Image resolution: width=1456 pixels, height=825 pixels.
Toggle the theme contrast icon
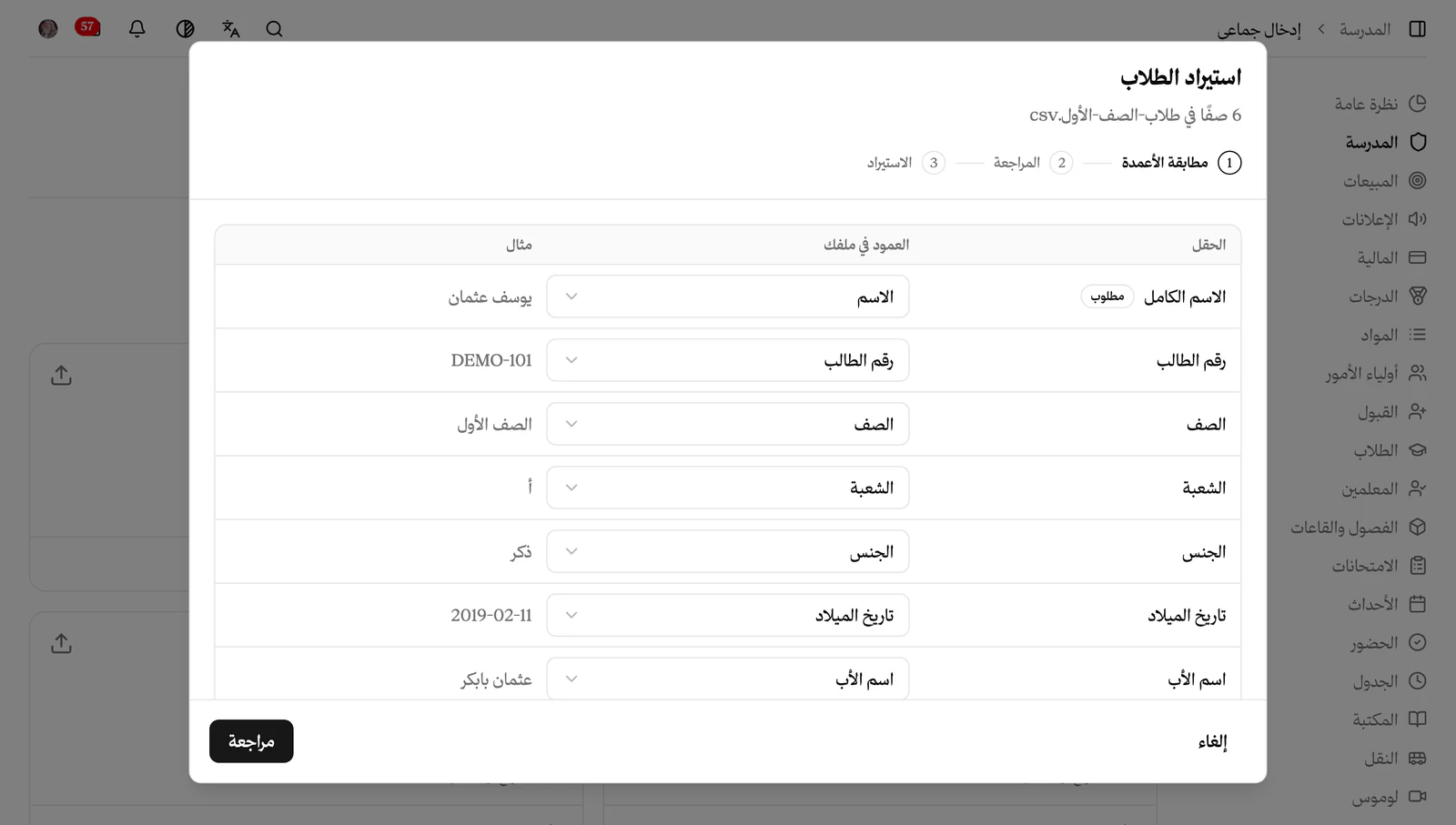(185, 29)
